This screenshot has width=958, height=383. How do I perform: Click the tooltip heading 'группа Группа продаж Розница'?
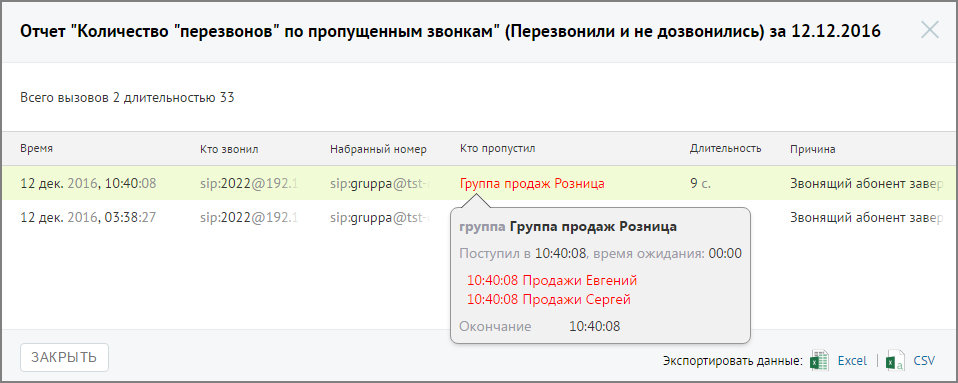pyautogui.click(x=568, y=227)
